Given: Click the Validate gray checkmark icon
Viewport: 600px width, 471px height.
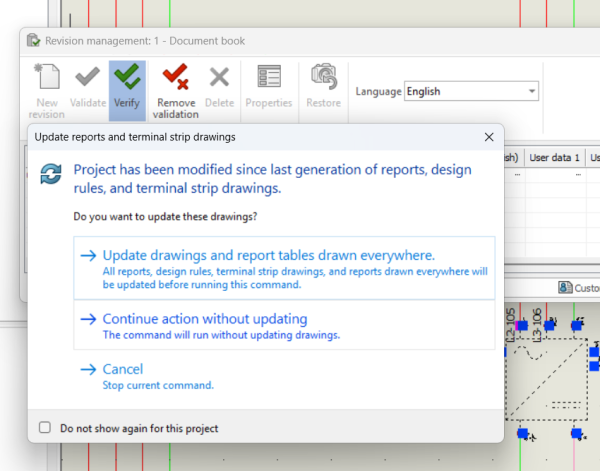Looking at the screenshot, I should 88,77.
